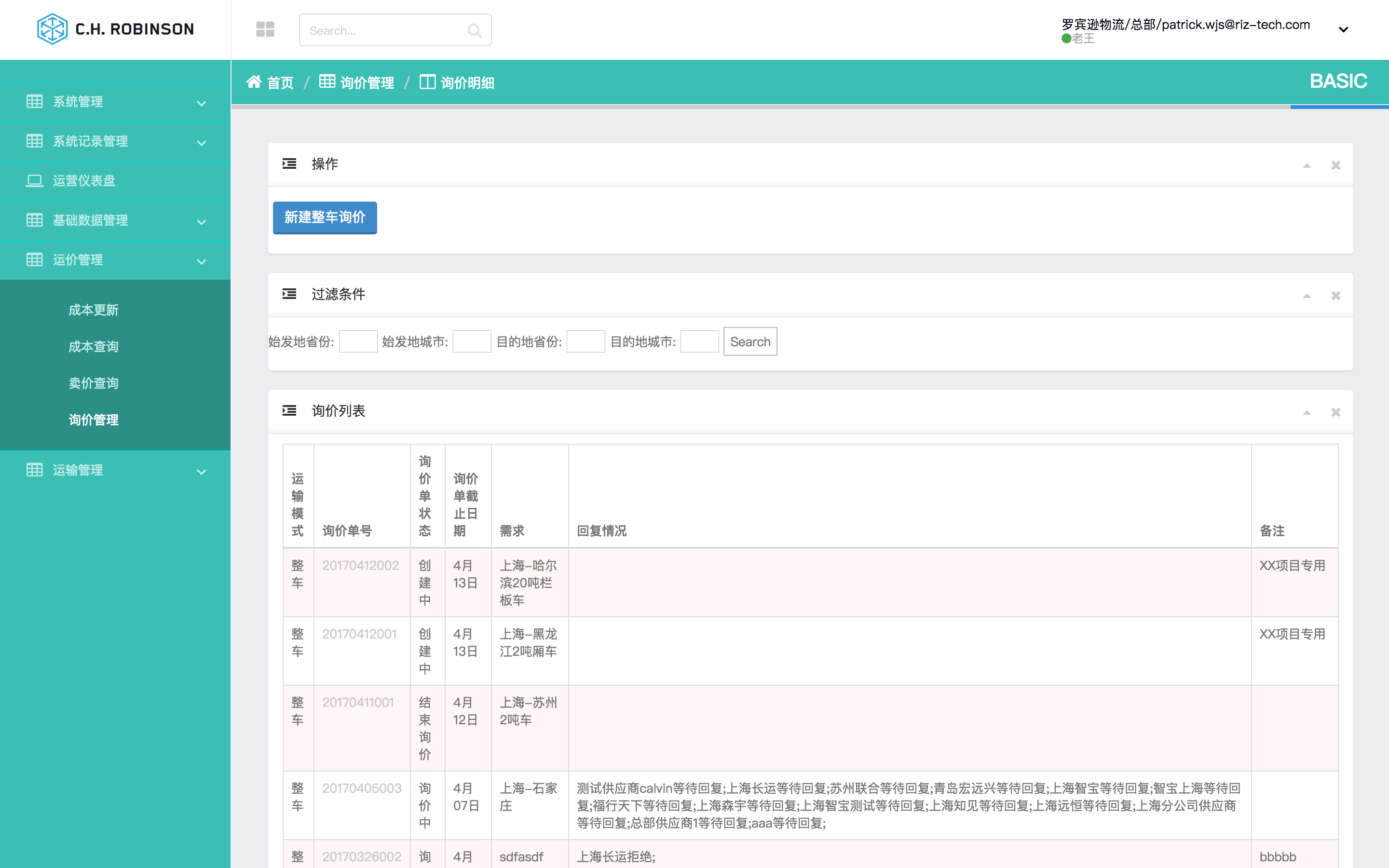Open the 成本更新 submenu item
Viewport: 1389px width, 868px height.
tap(94, 310)
